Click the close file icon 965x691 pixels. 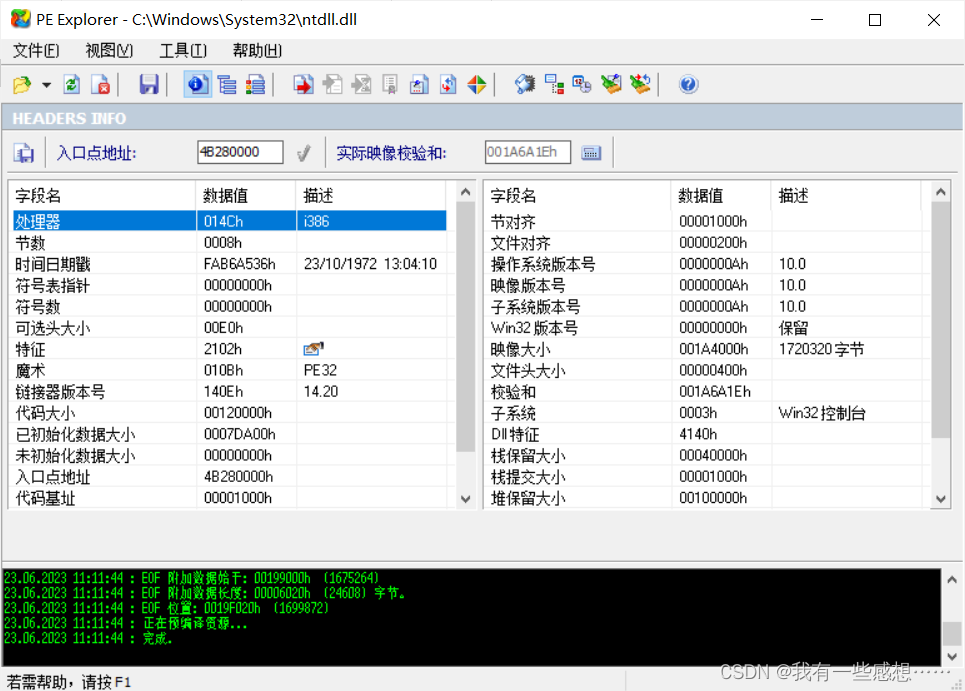click(101, 84)
